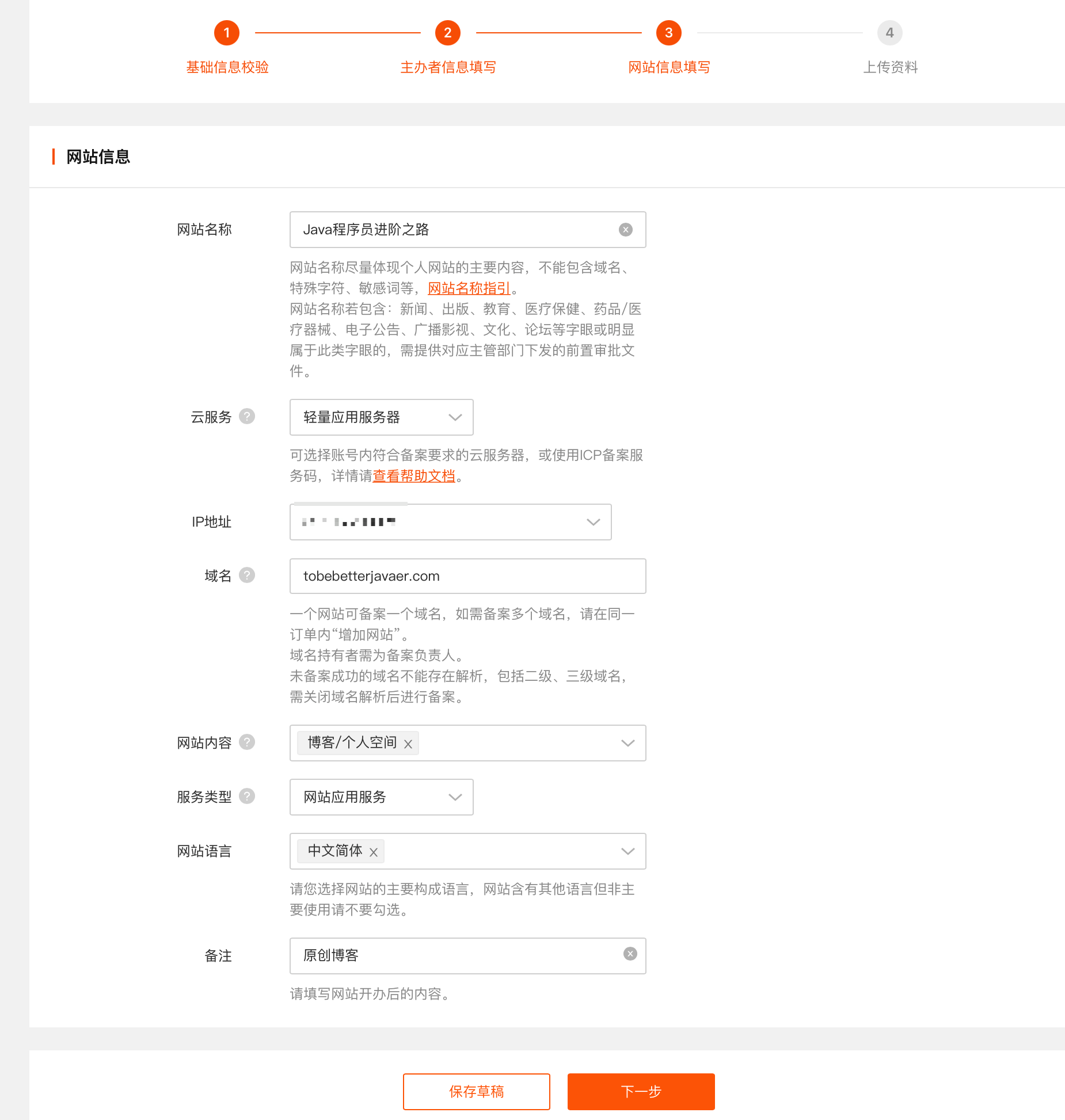The image size is (1065, 1120).
Task: Click the 域名 input field
Action: click(x=467, y=576)
